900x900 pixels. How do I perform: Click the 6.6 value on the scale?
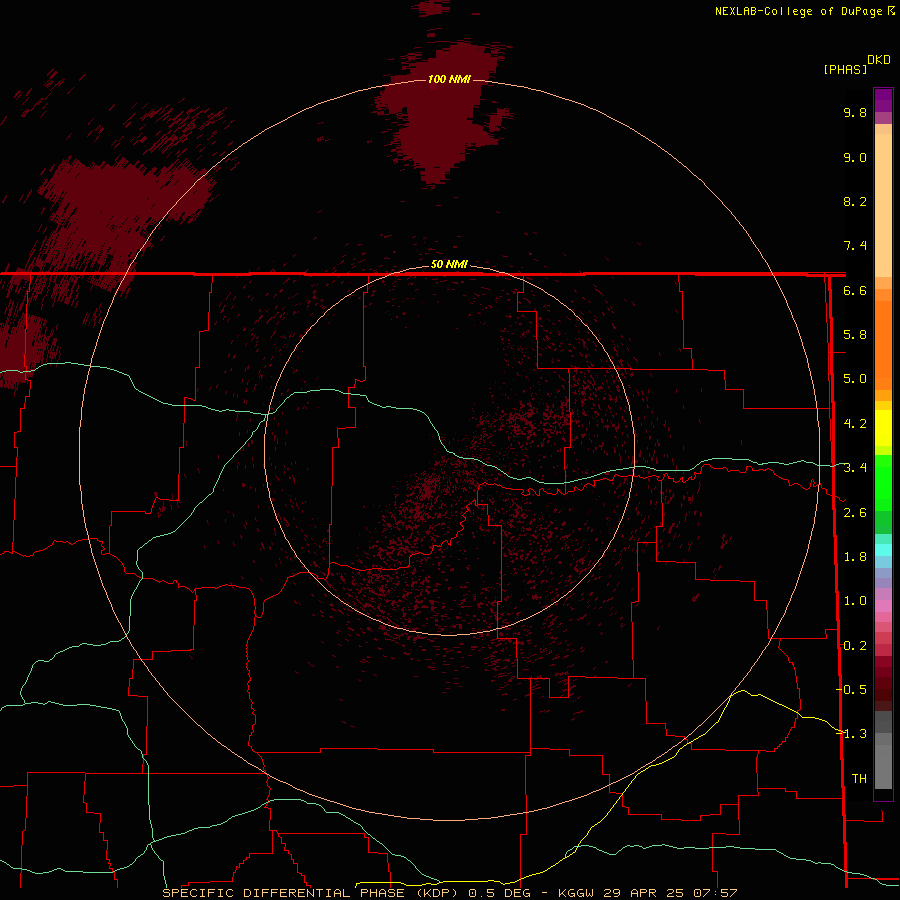point(855,290)
